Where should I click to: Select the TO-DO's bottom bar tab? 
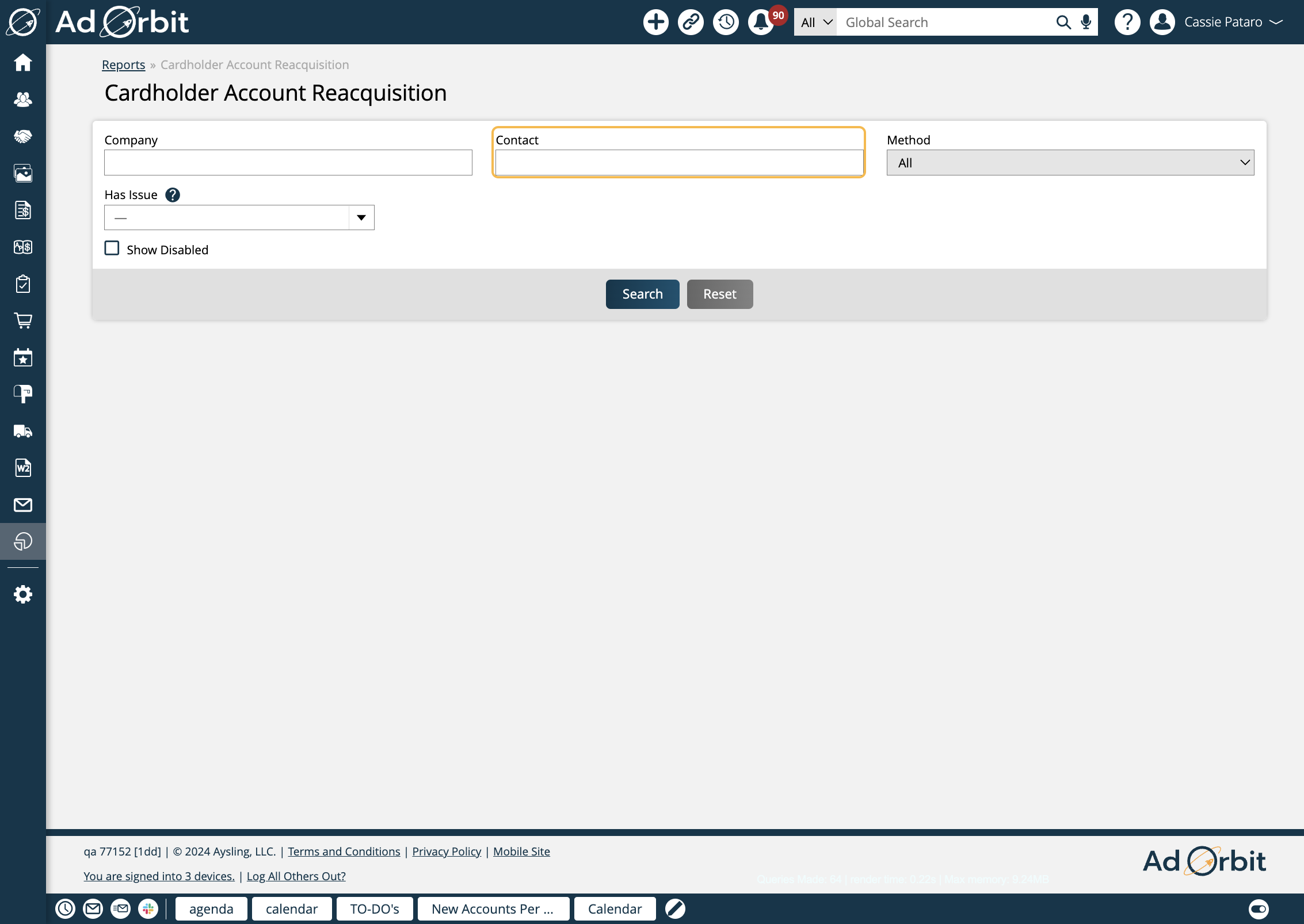(x=374, y=908)
